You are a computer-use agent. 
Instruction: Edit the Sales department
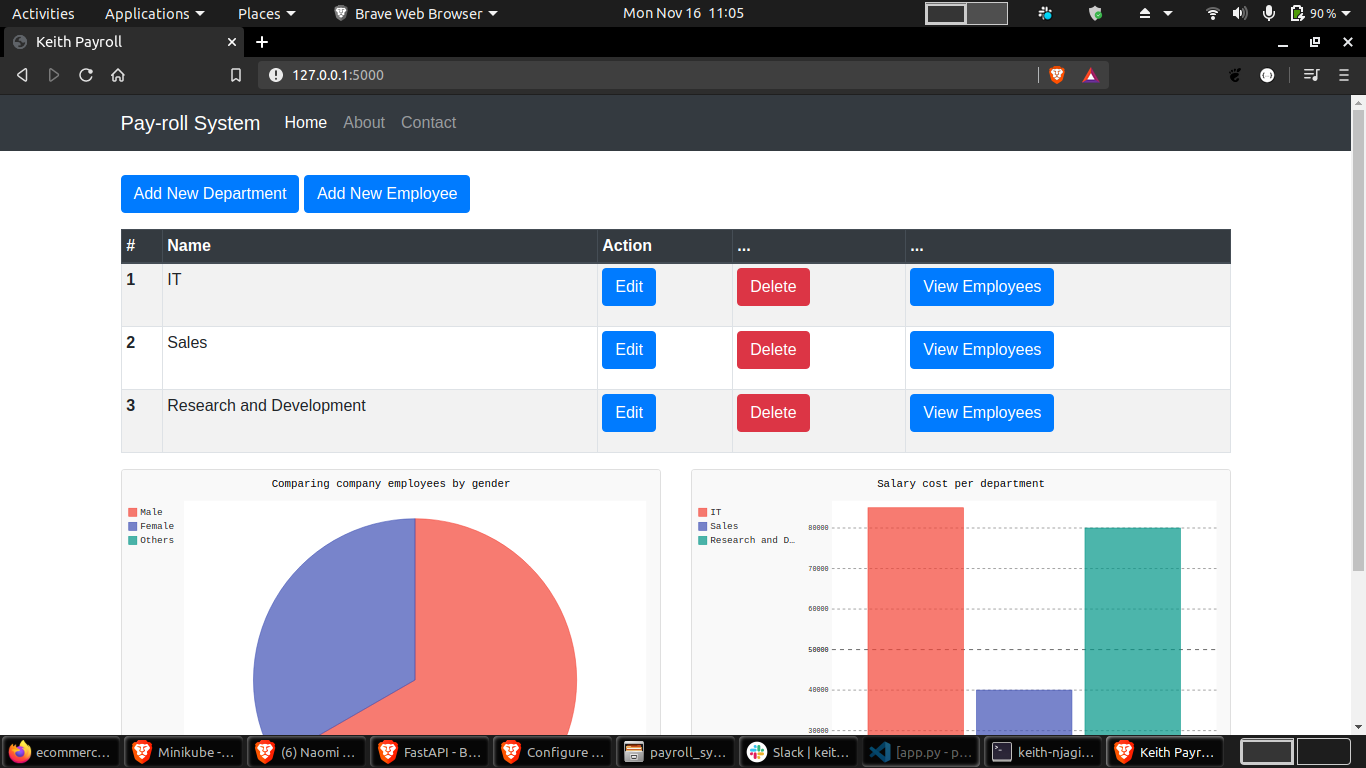click(629, 350)
